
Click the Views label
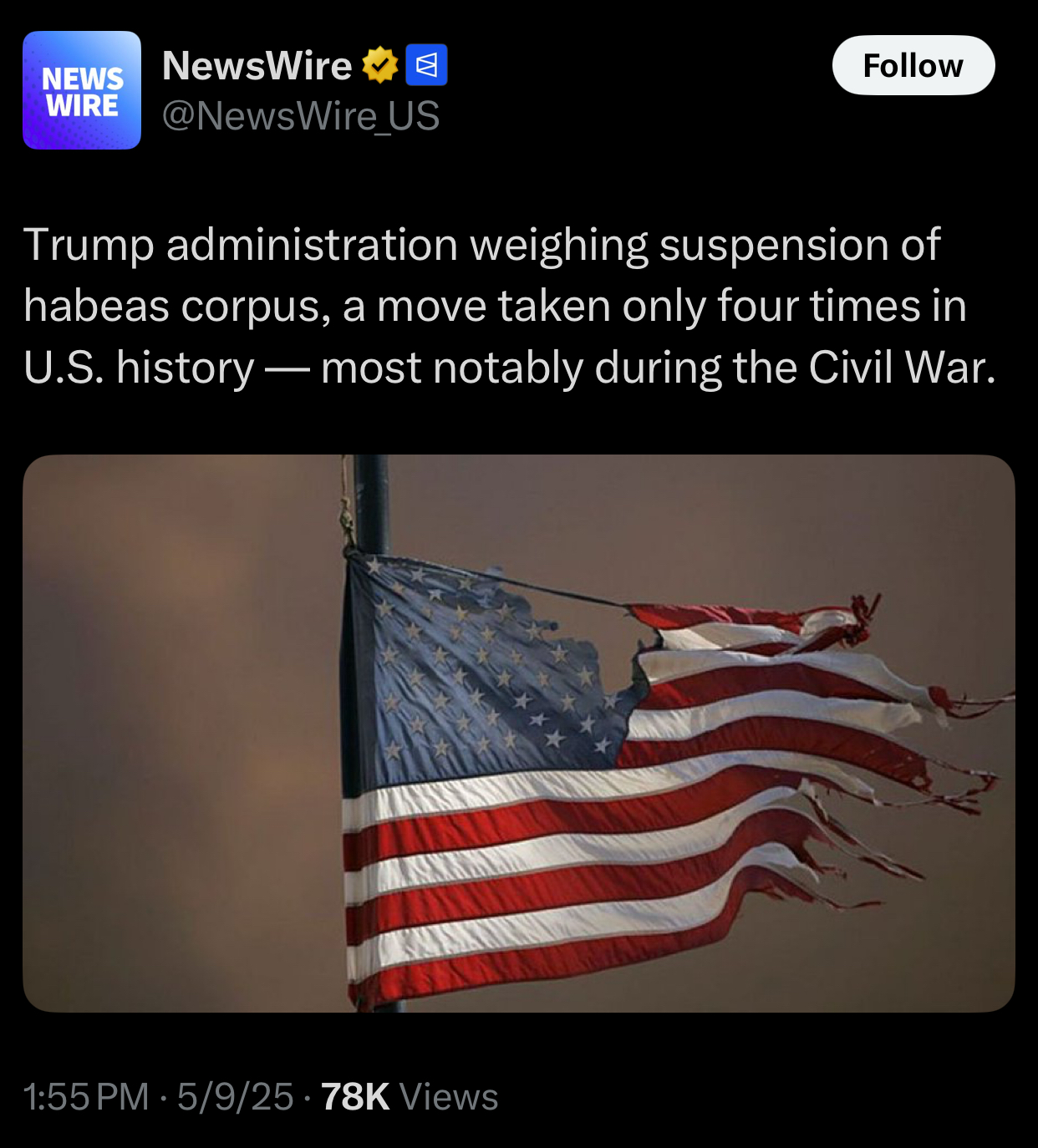[x=449, y=1096]
